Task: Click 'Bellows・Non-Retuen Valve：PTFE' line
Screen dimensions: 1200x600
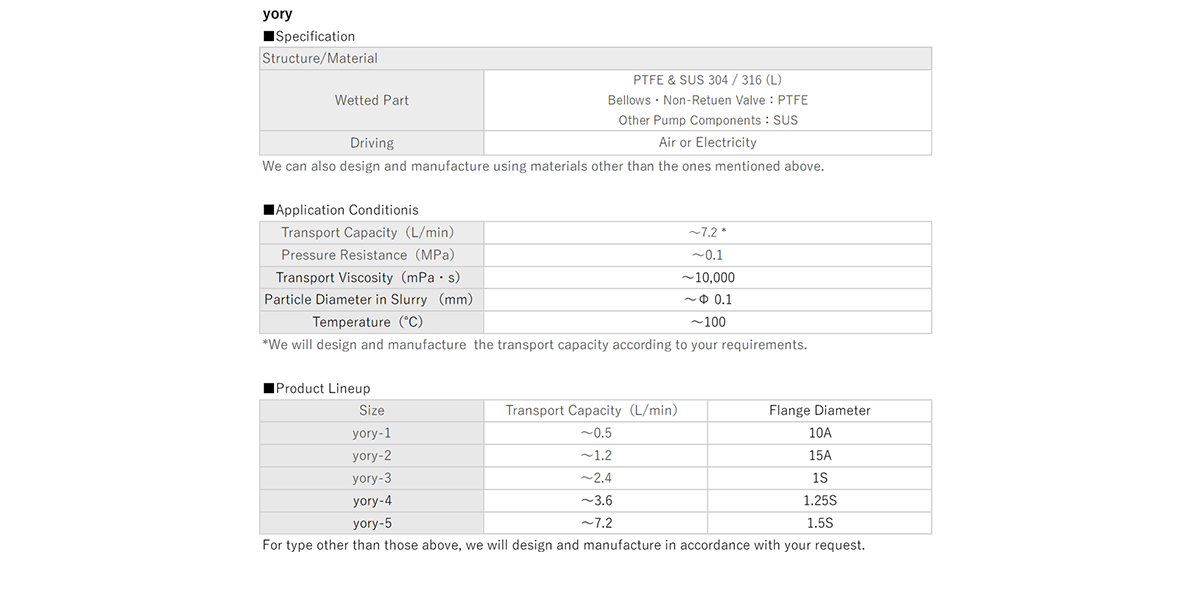Action: point(708,100)
